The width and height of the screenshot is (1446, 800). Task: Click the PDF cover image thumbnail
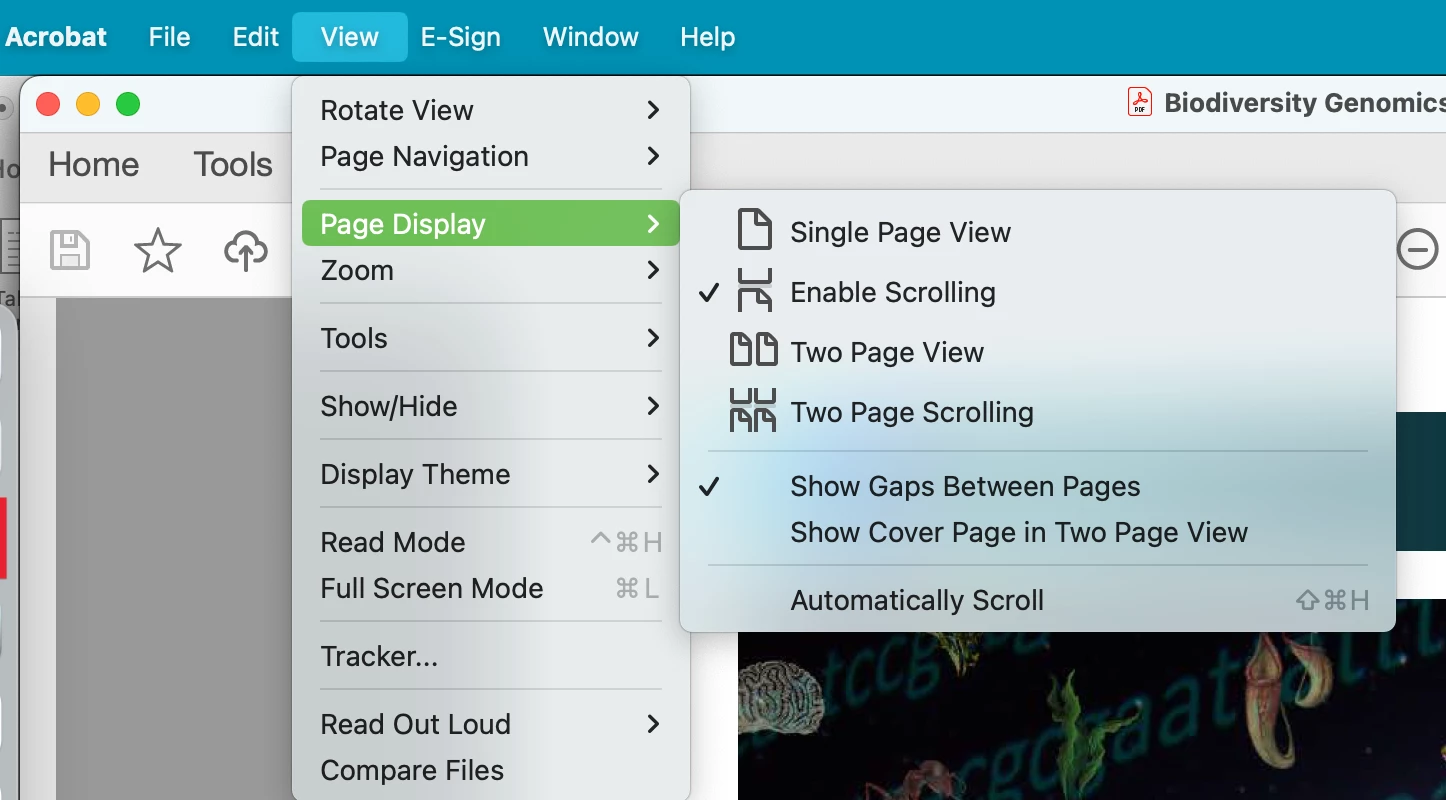tap(1092, 700)
